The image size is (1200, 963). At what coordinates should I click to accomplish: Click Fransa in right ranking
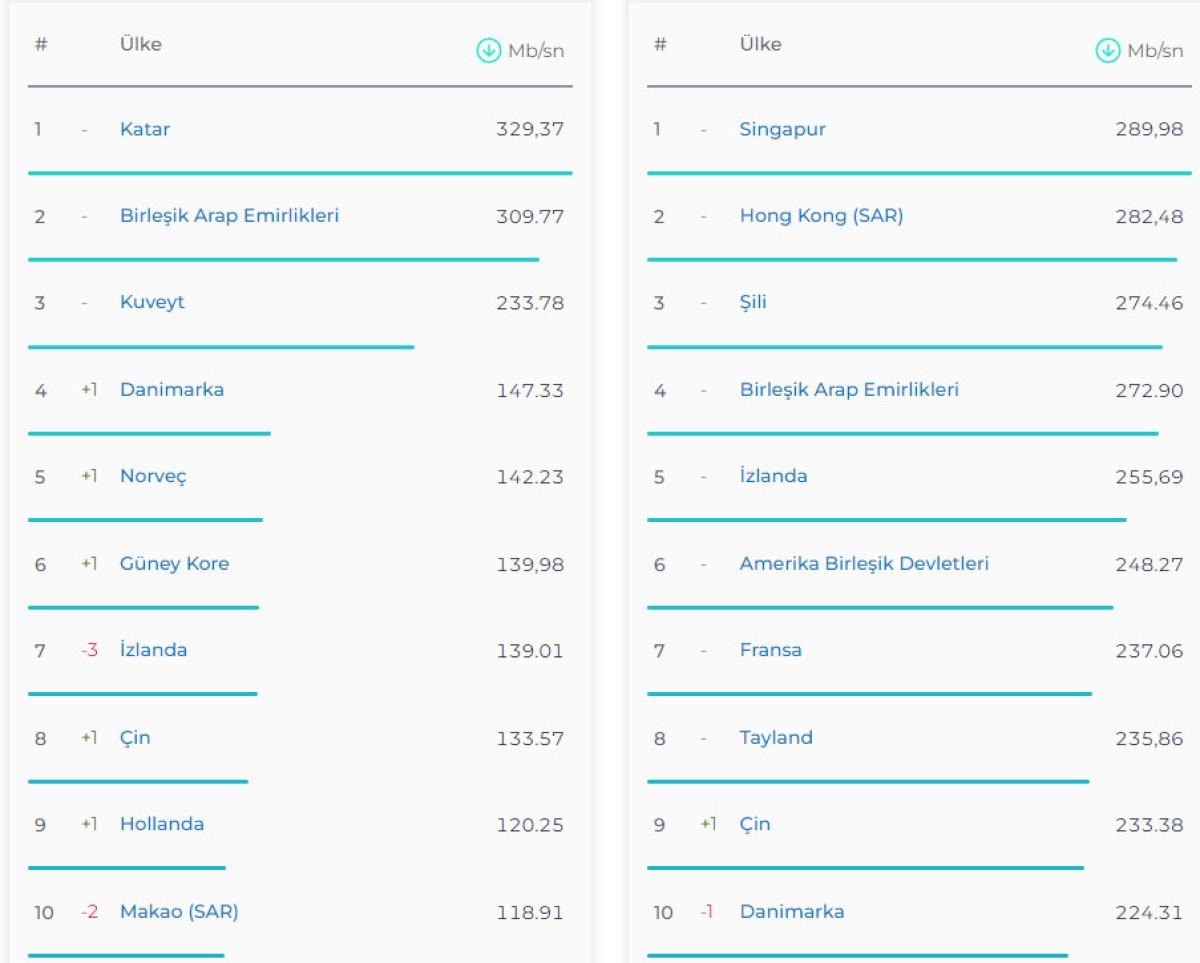pos(770,650)
